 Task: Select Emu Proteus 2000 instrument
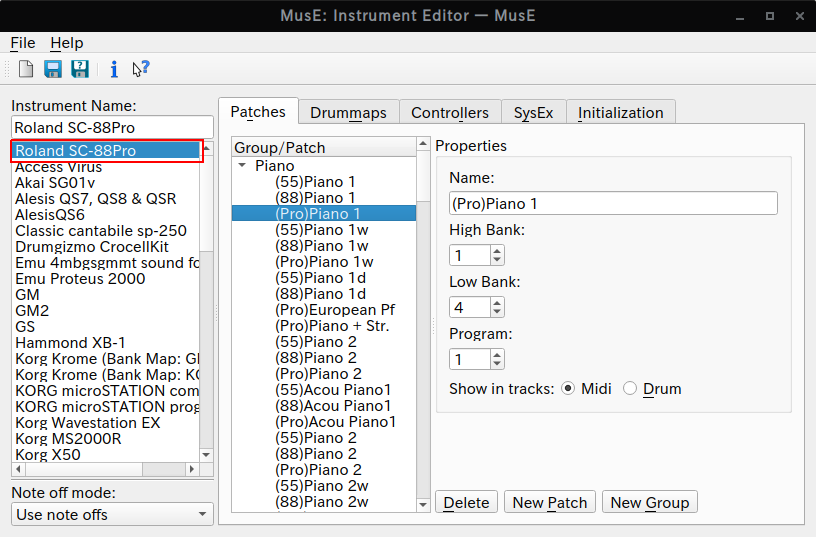[x=106, y=278]
